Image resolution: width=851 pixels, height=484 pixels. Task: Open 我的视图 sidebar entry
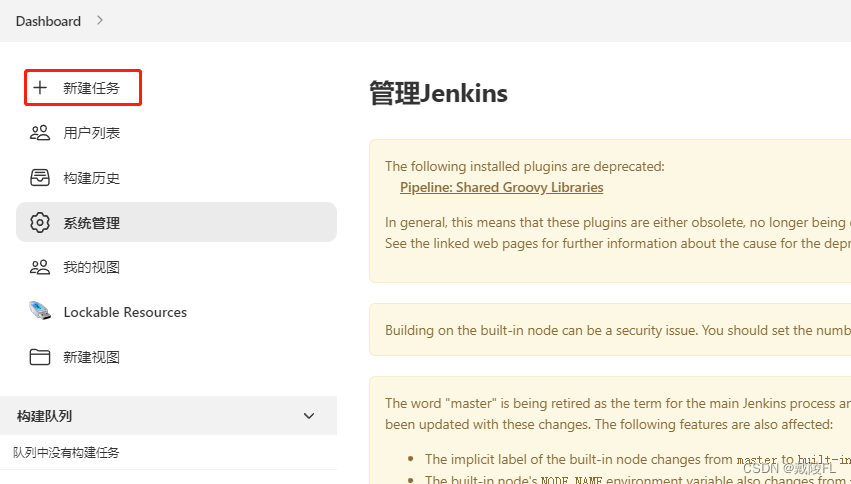click(x=91, y=267)
